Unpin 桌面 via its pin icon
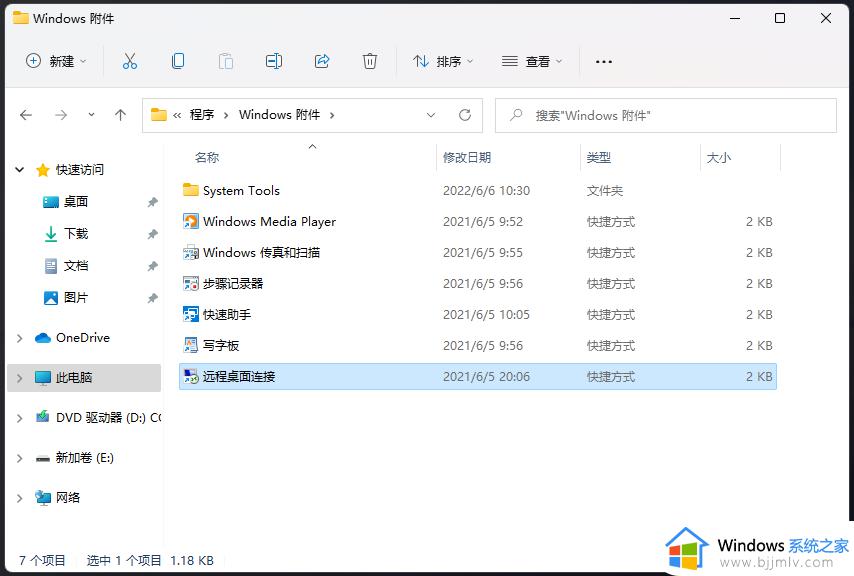This screenshot has width=854, height=576. coord(152,203)
